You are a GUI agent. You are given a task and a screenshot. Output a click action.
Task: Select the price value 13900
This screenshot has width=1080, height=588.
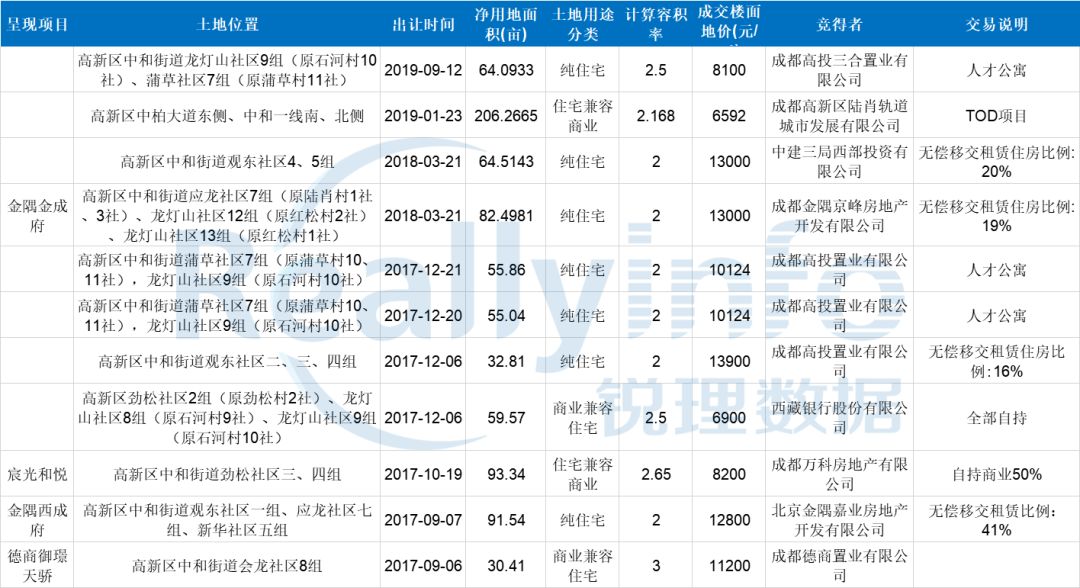[x=729, y=361]
